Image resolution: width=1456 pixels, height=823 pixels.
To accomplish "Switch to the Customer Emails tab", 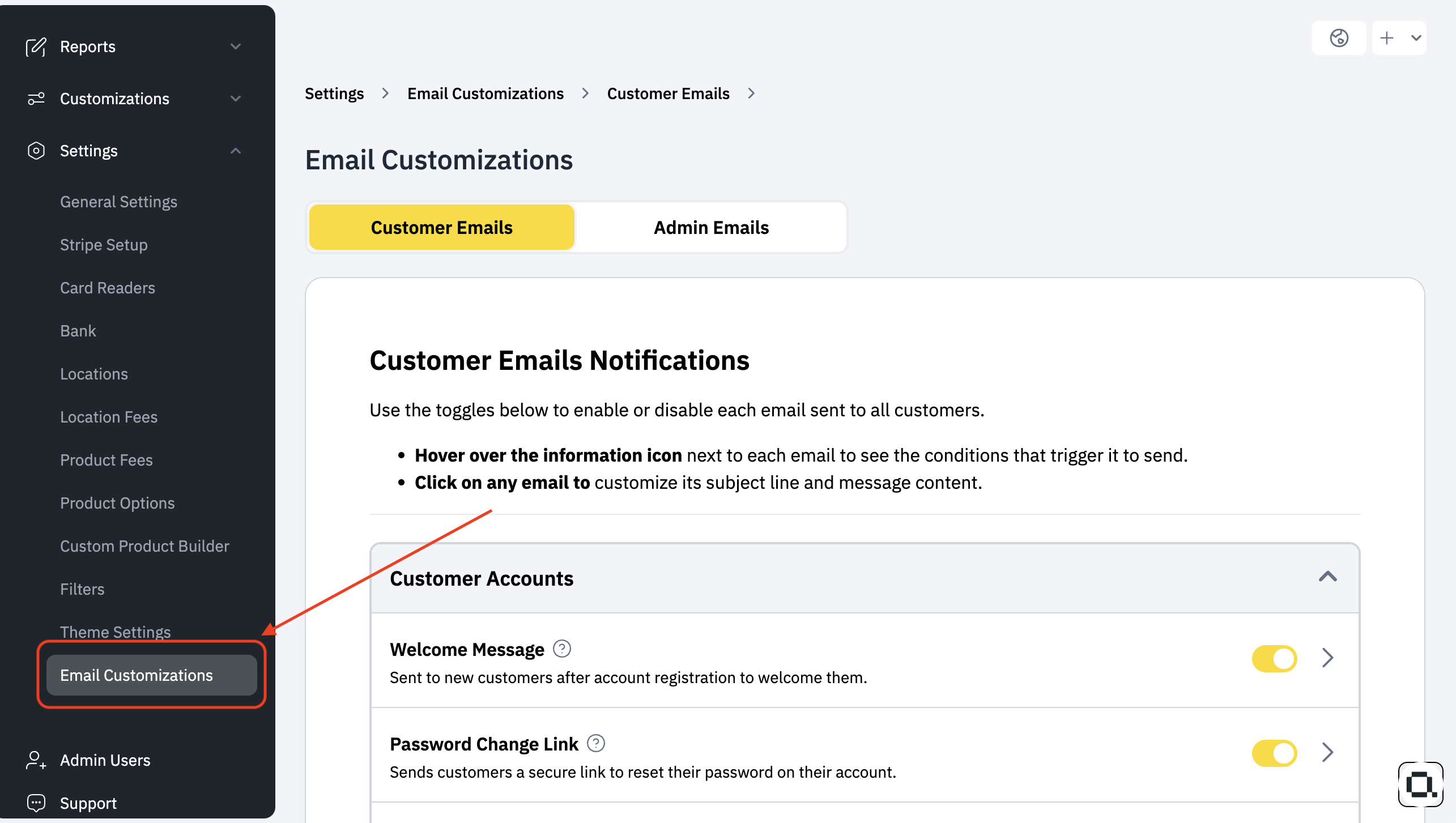I will (x=441, y=228).
